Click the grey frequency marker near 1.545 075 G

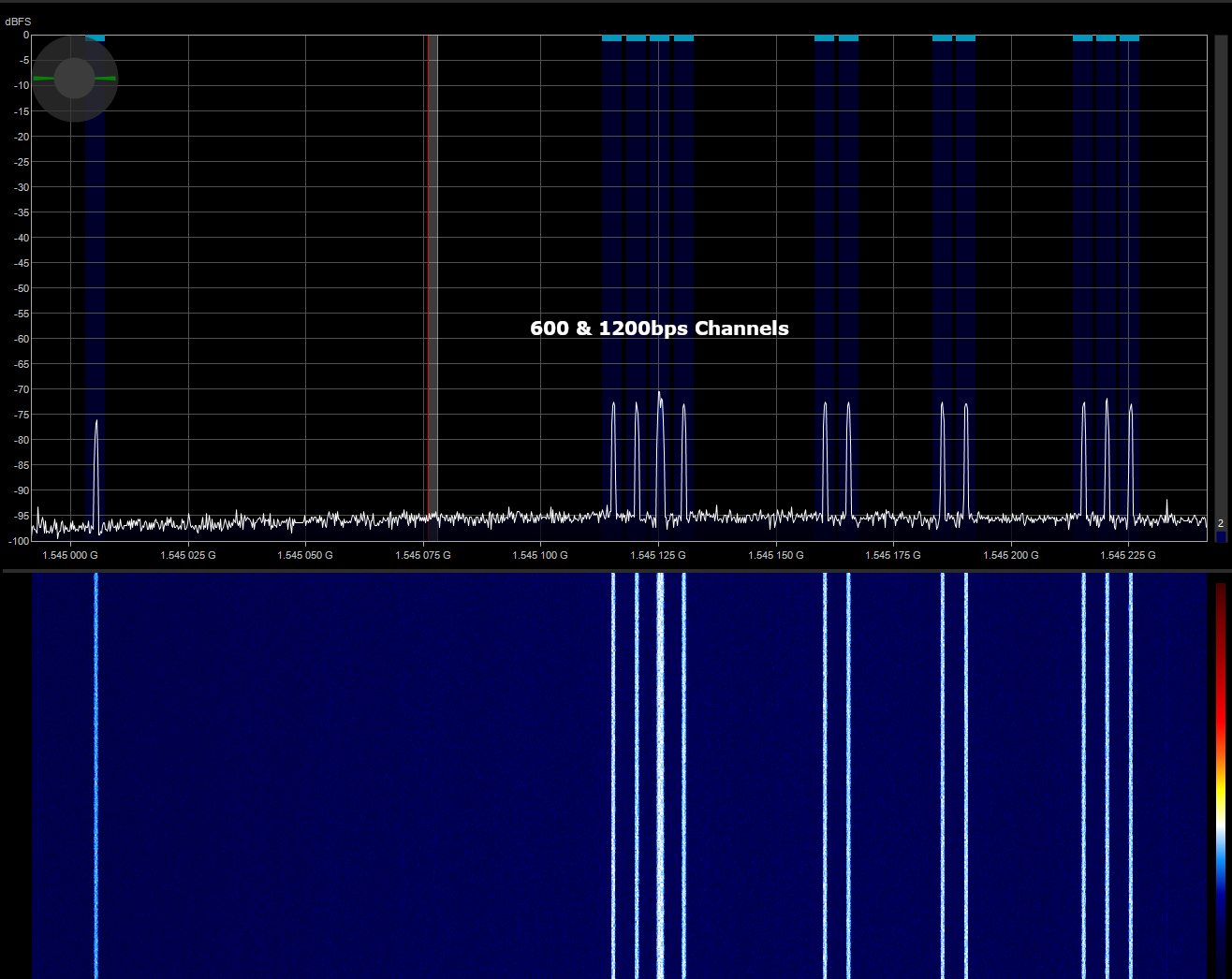coord(432,281)
